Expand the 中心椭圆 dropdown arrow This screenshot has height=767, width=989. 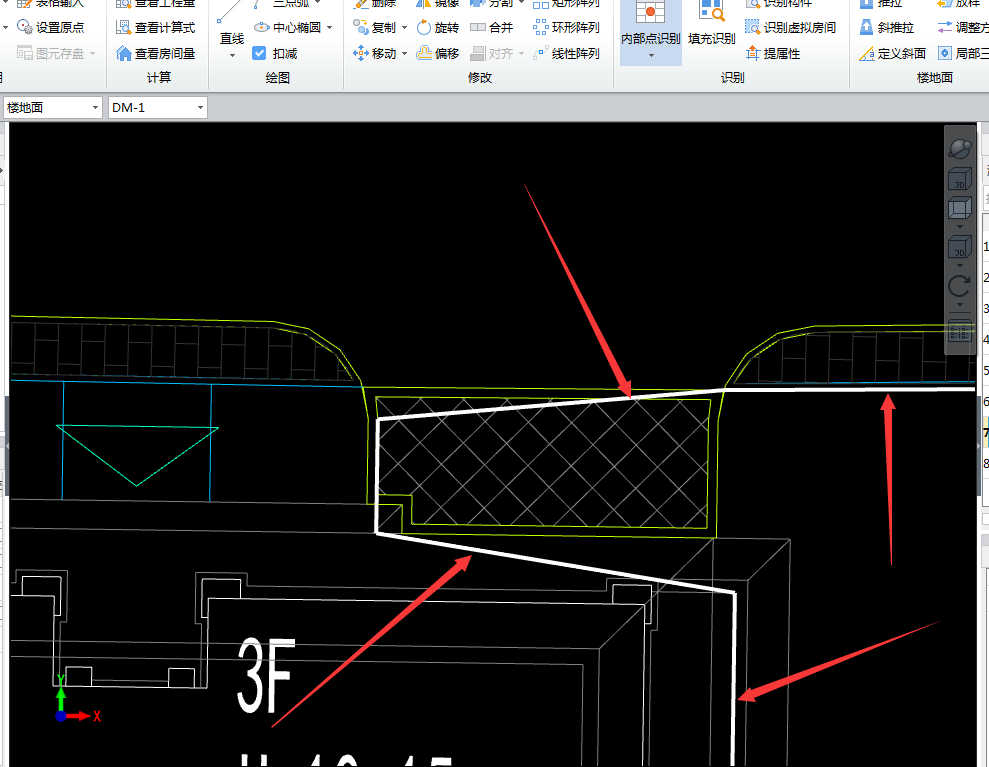pyautogui.click(x=329, y=27)
